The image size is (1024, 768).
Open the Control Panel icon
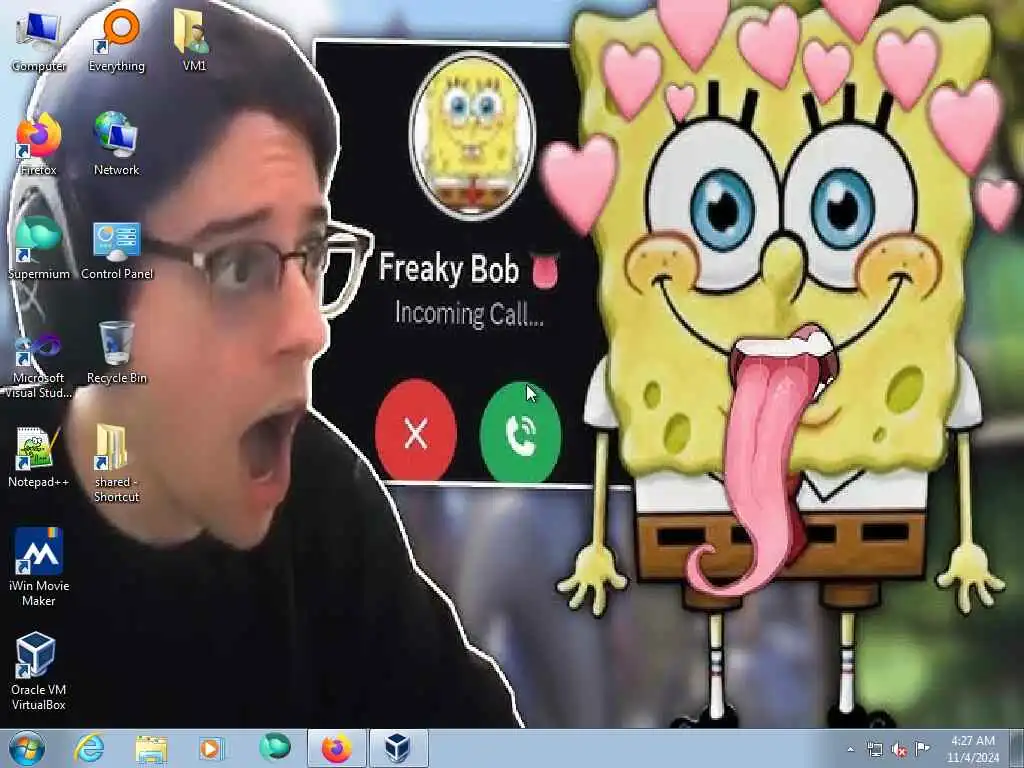click(x=117, y=251)
